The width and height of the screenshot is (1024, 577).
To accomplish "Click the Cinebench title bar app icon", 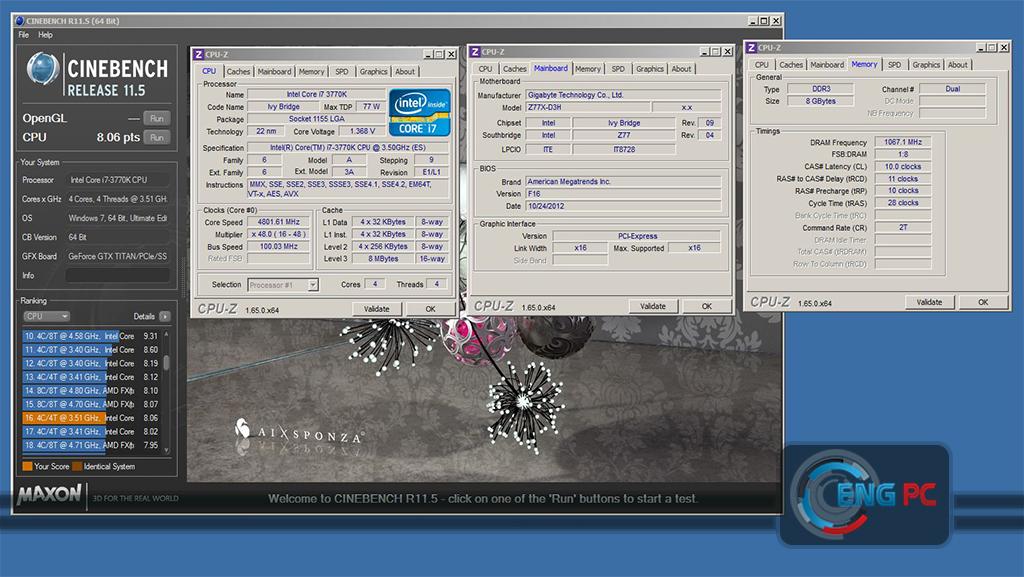I will [x=19, y=21].
